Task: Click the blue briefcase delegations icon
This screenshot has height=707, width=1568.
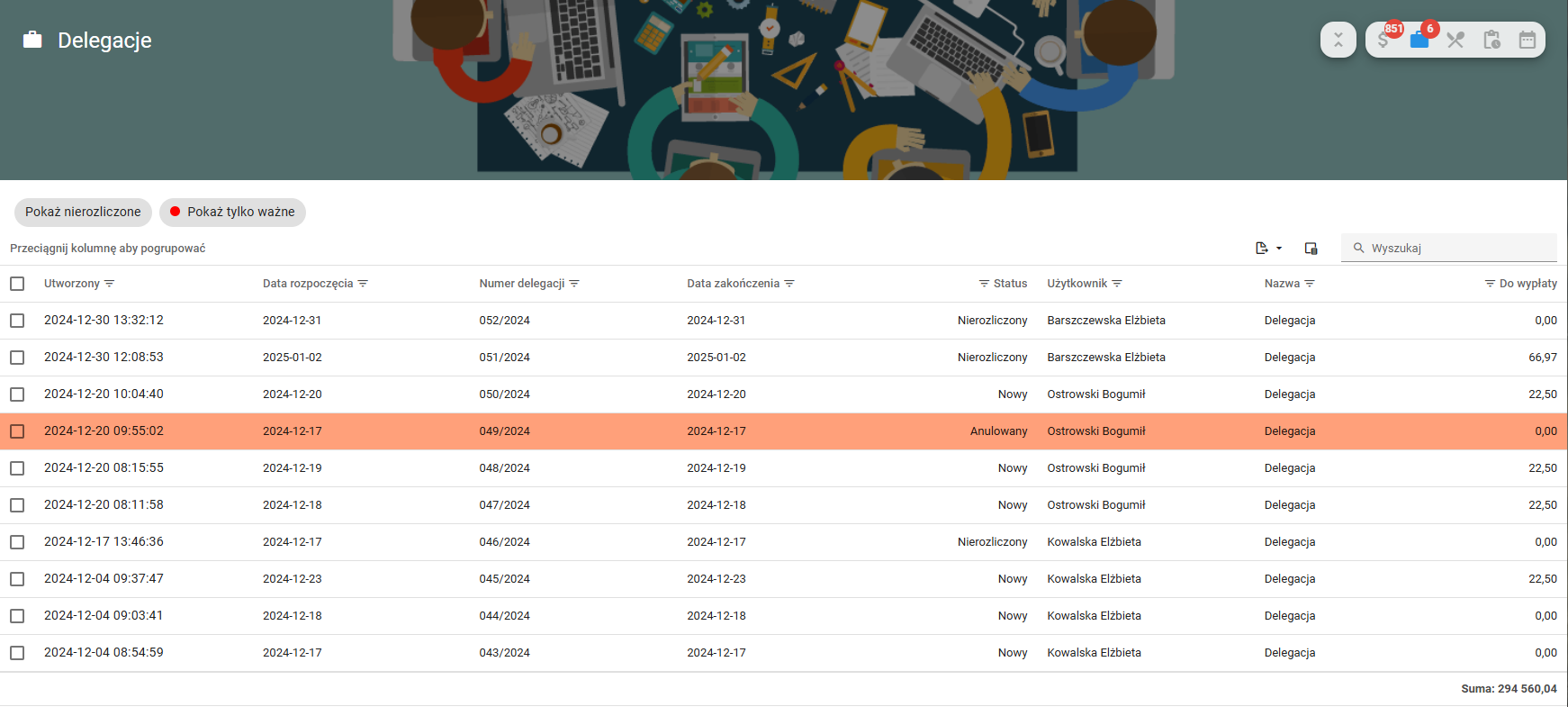Action: [x=1419, y=40]
